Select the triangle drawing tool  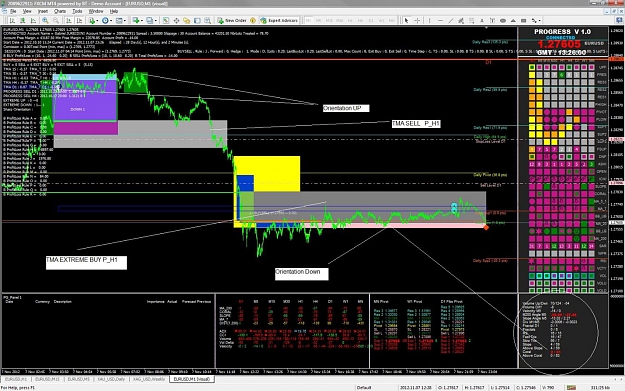pos(513,20)
